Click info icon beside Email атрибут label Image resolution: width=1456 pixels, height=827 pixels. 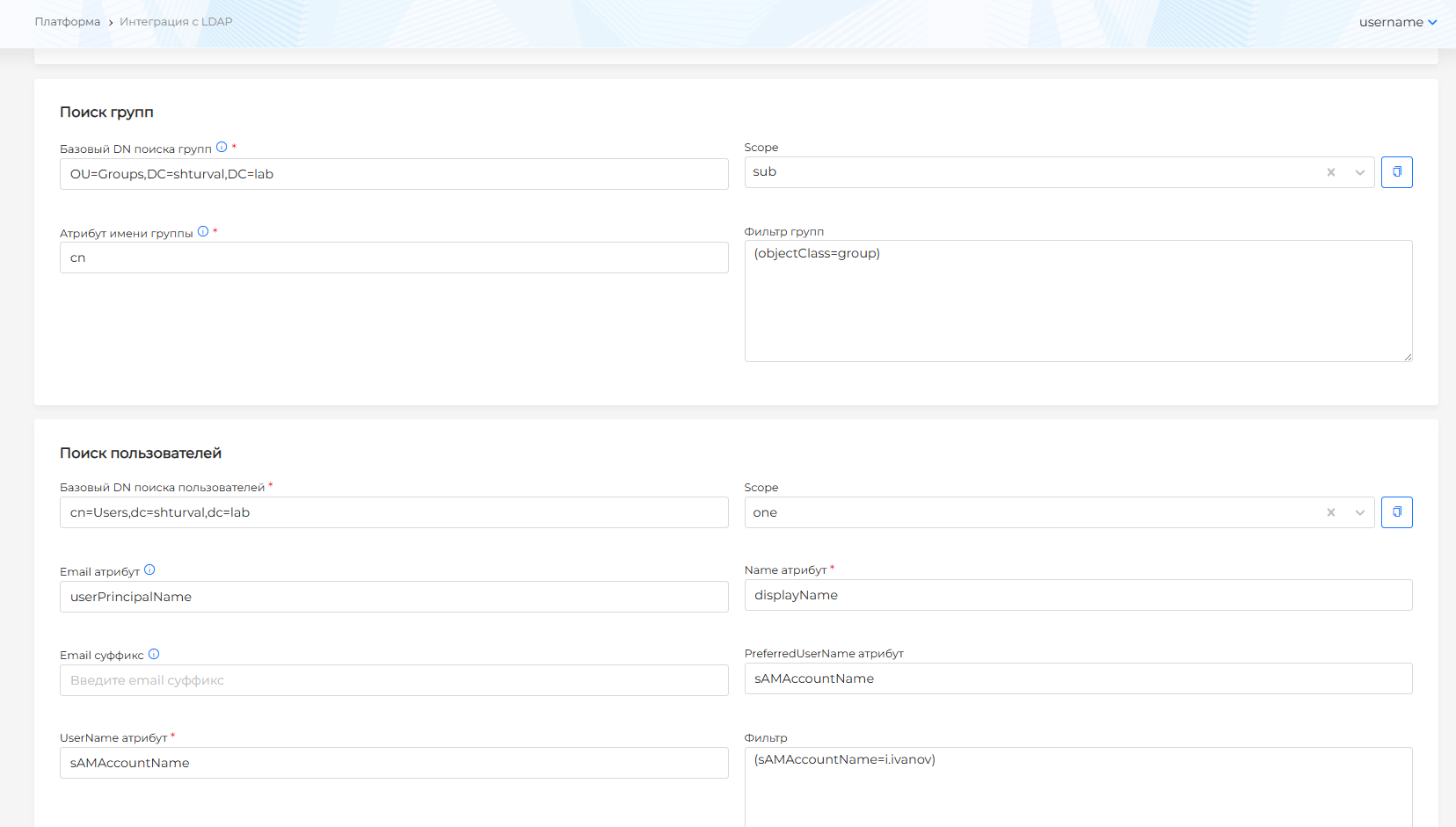(149, 570)
